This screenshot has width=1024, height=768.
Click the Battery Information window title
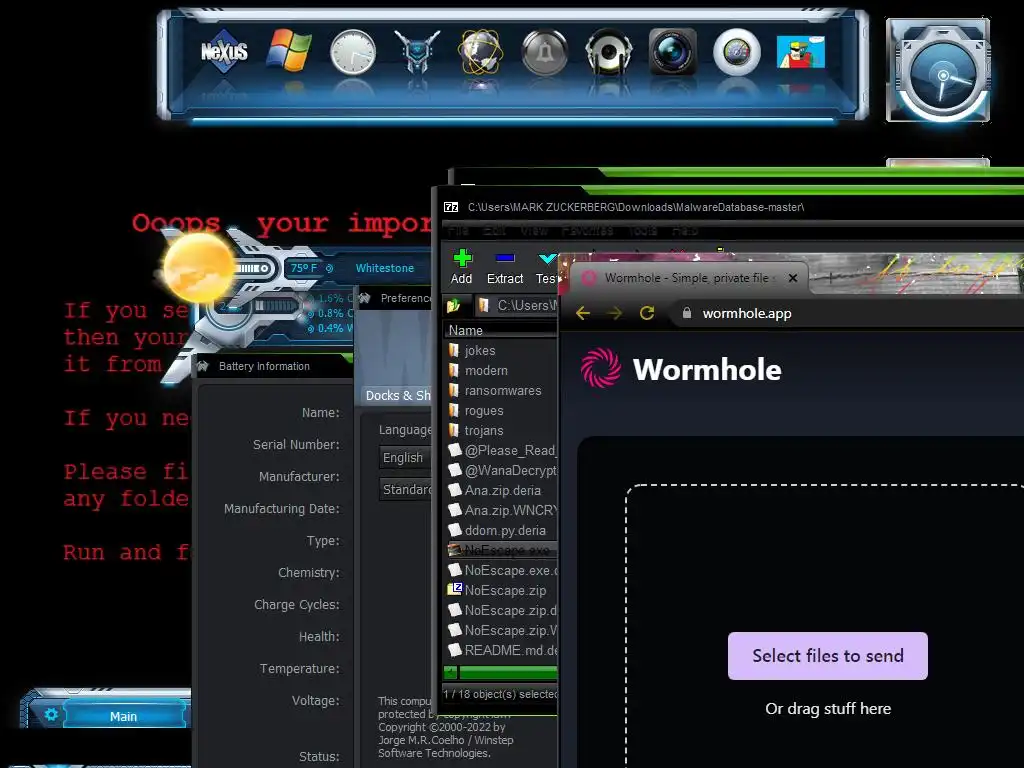coord(264,366)
